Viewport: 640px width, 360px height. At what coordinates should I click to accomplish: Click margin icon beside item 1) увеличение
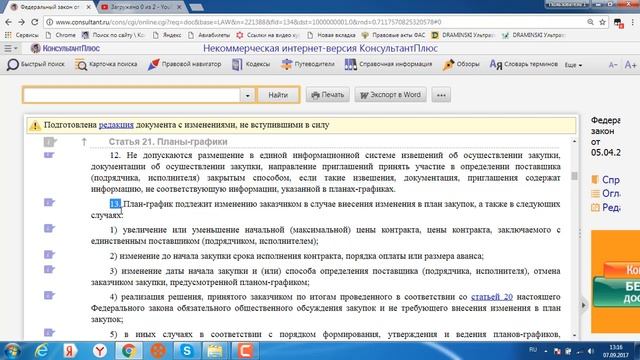click(49, 229)
